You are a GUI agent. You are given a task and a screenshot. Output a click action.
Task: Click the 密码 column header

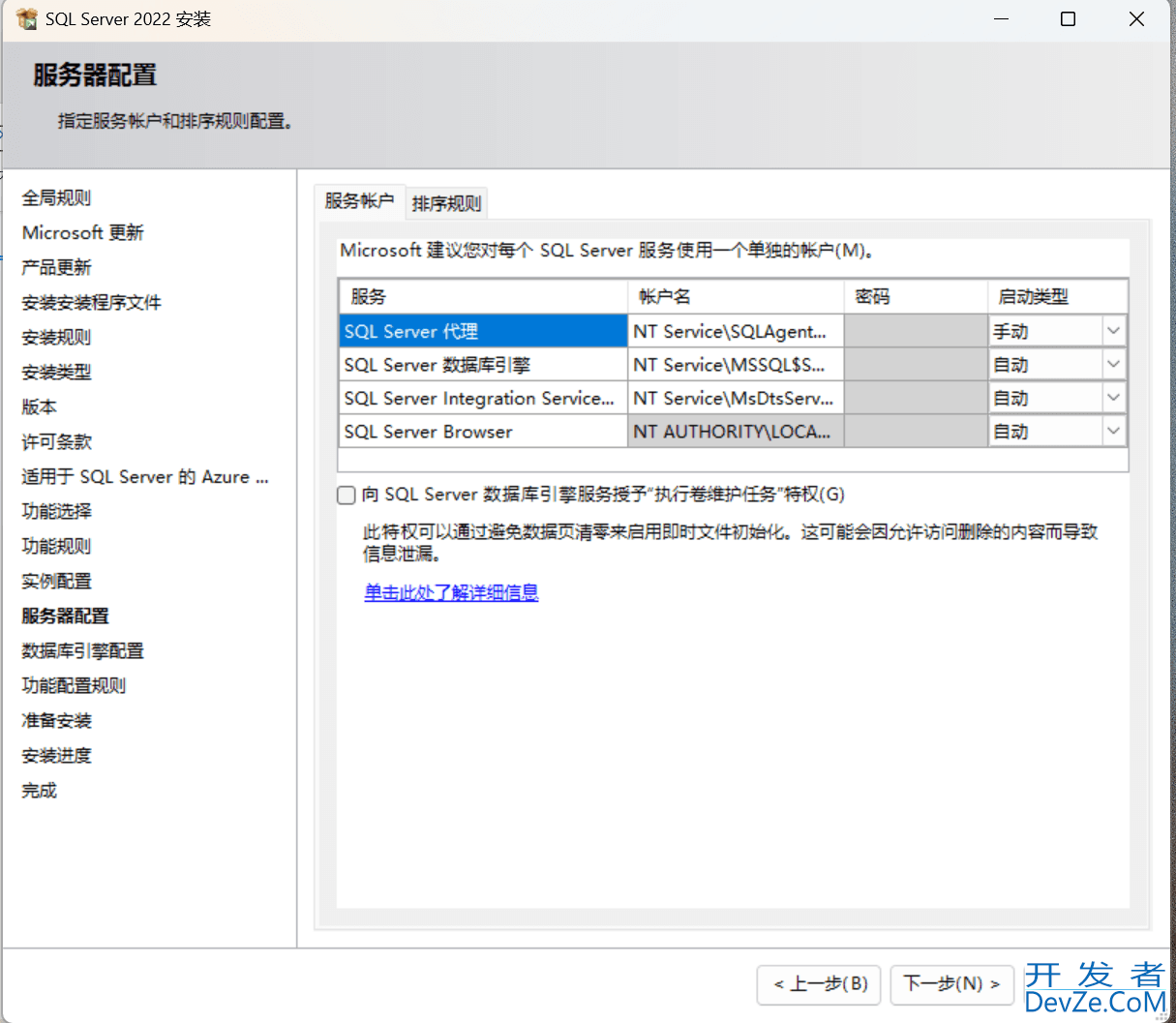(916, 296)
